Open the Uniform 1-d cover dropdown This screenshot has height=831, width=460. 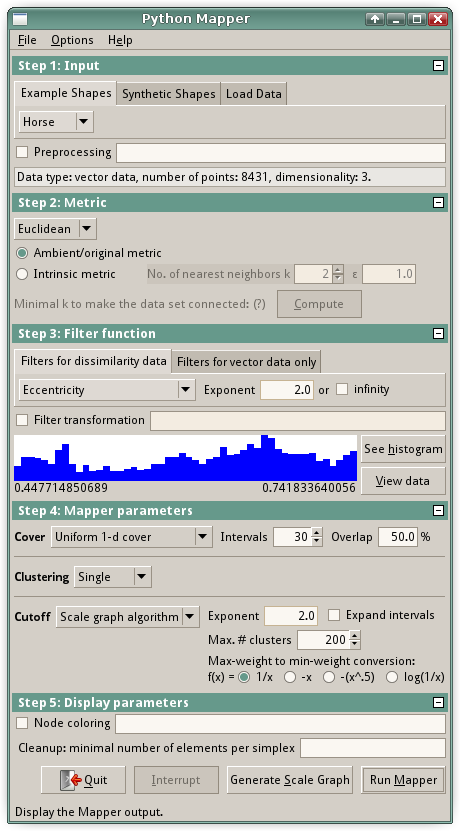click(131, 537)
